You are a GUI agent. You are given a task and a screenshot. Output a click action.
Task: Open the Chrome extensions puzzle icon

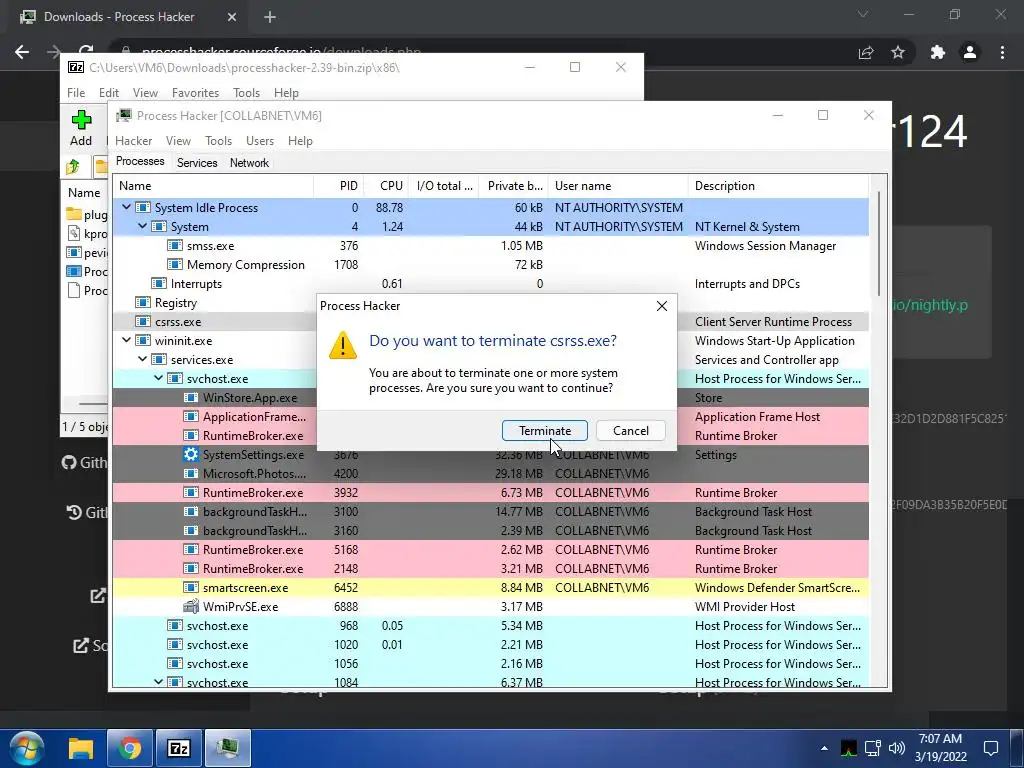(x=938, y=52)
